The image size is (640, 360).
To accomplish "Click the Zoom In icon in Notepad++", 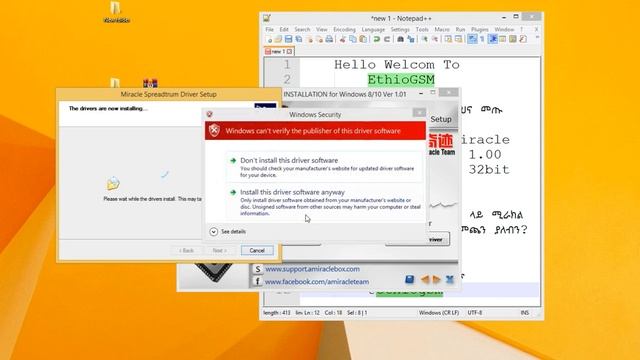I will click(424, 39).
